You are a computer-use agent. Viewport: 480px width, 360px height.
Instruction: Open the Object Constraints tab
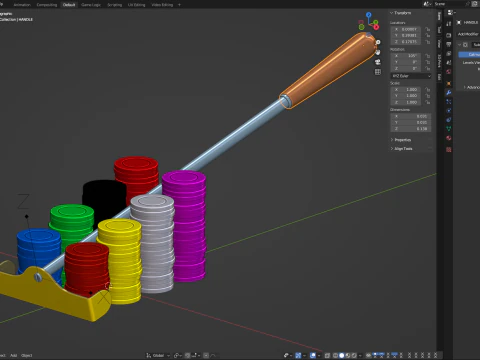(x=449, y=120)
